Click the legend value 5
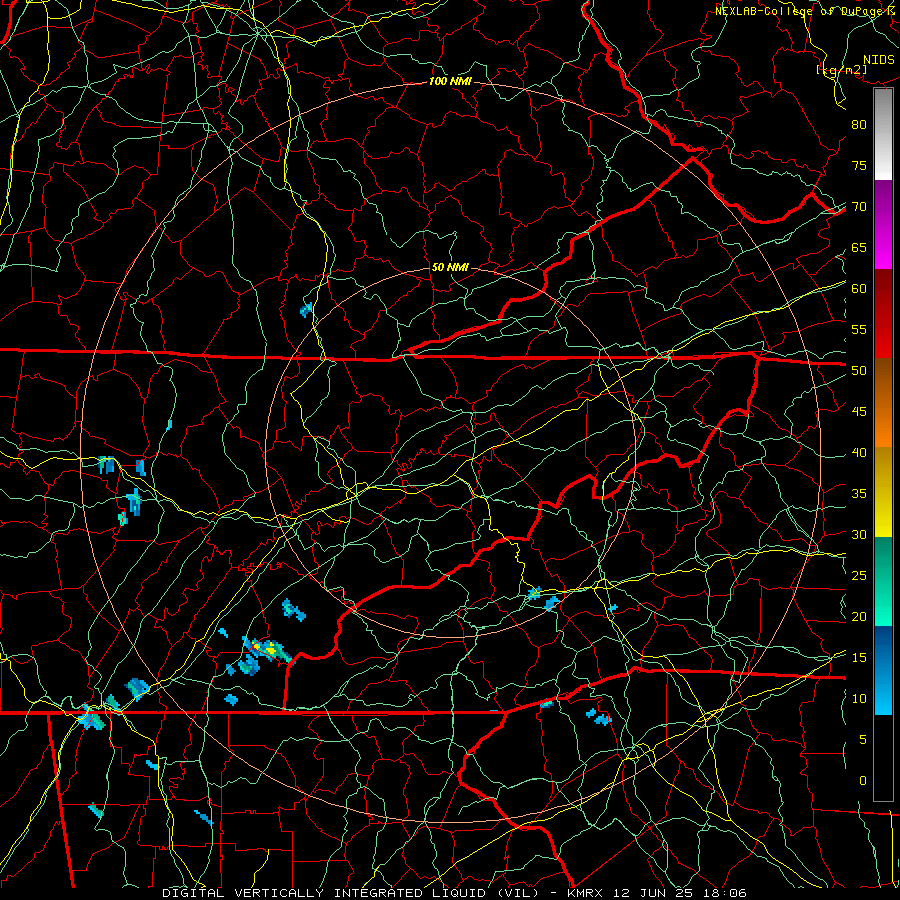The width and height of the screenshot is (900, 900). coord(863,740)
